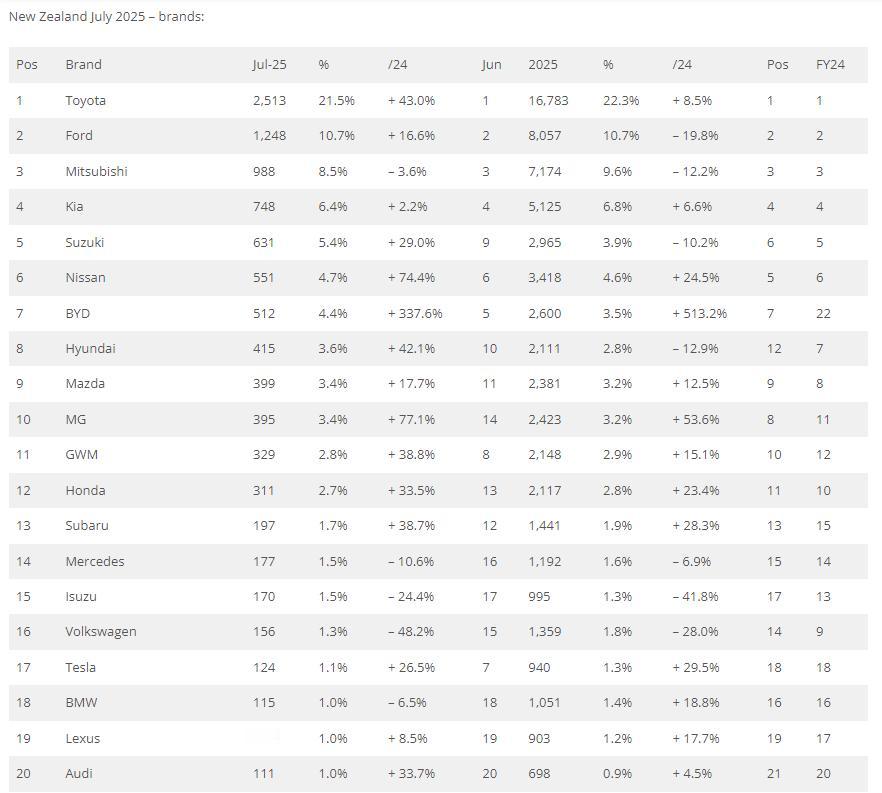This screenshot has height=793, width=882.
Task: Select Isuzu's 995 year-to-date figure
Action: (x=539, y=597)
